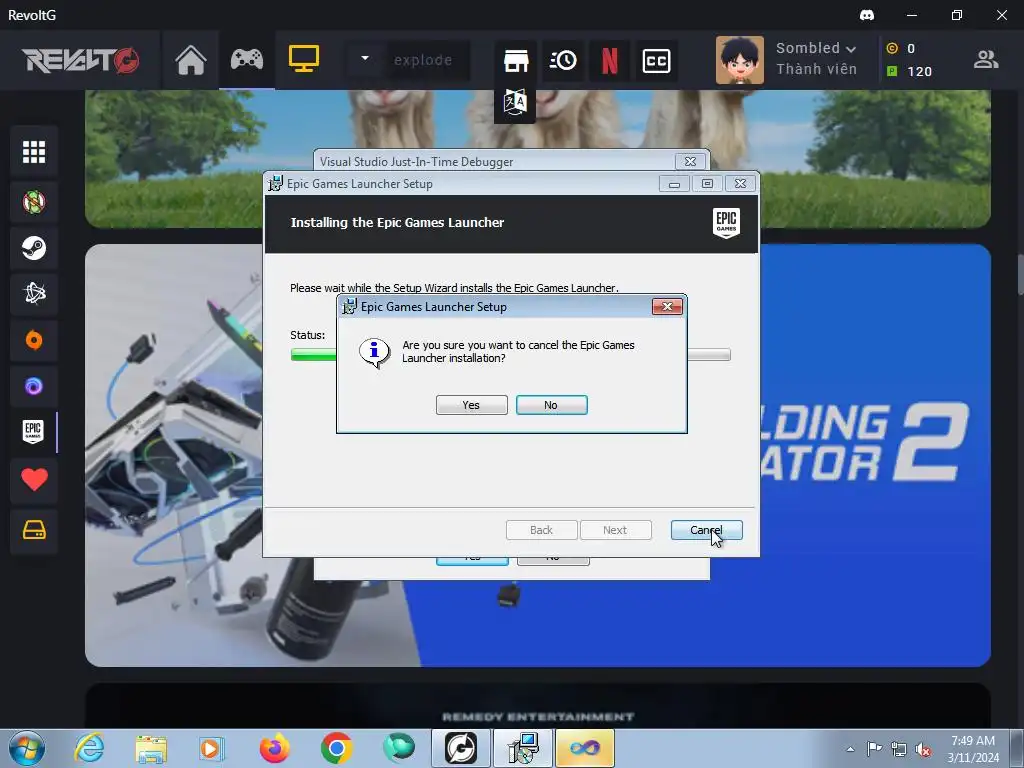The width and height of the screenshot is (1024, 768).
Task: Select the second sidebar circular-arrows icon
Action: (34, 202)
